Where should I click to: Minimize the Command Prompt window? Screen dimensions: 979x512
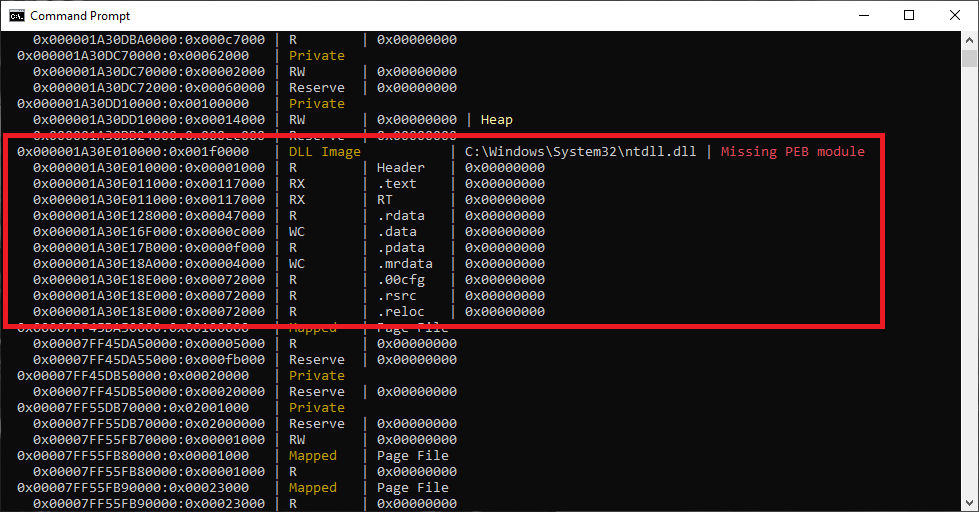pyautogui.click(x=863, y=16)
